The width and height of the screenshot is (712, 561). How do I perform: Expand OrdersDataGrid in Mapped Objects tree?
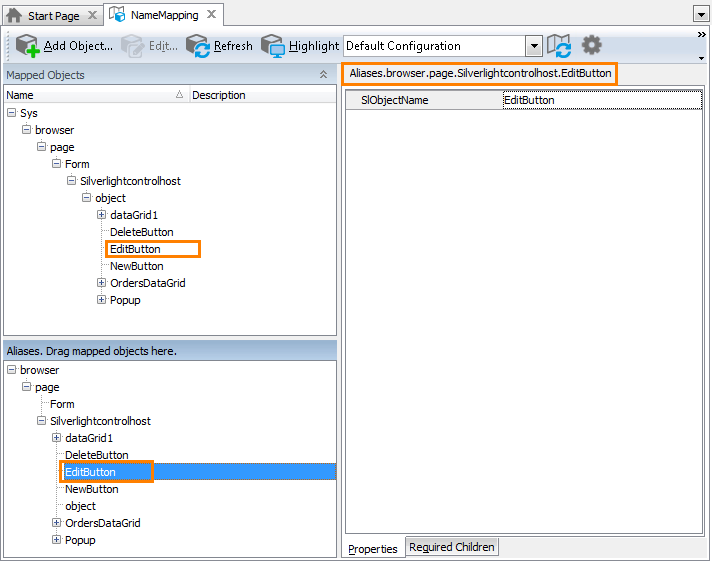pos(101,283)
